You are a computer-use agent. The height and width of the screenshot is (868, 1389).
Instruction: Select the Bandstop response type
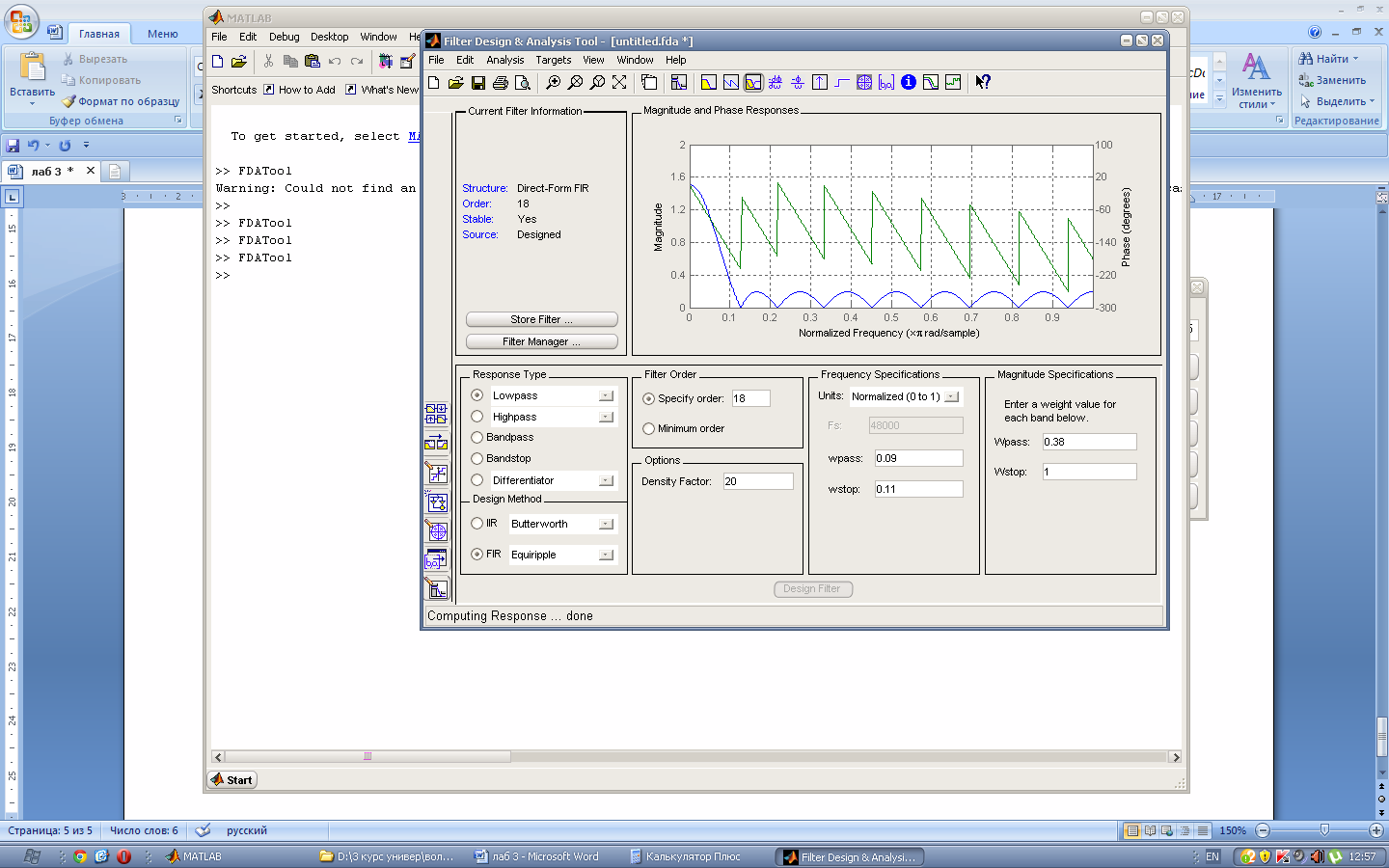click(x=477, y=459)
